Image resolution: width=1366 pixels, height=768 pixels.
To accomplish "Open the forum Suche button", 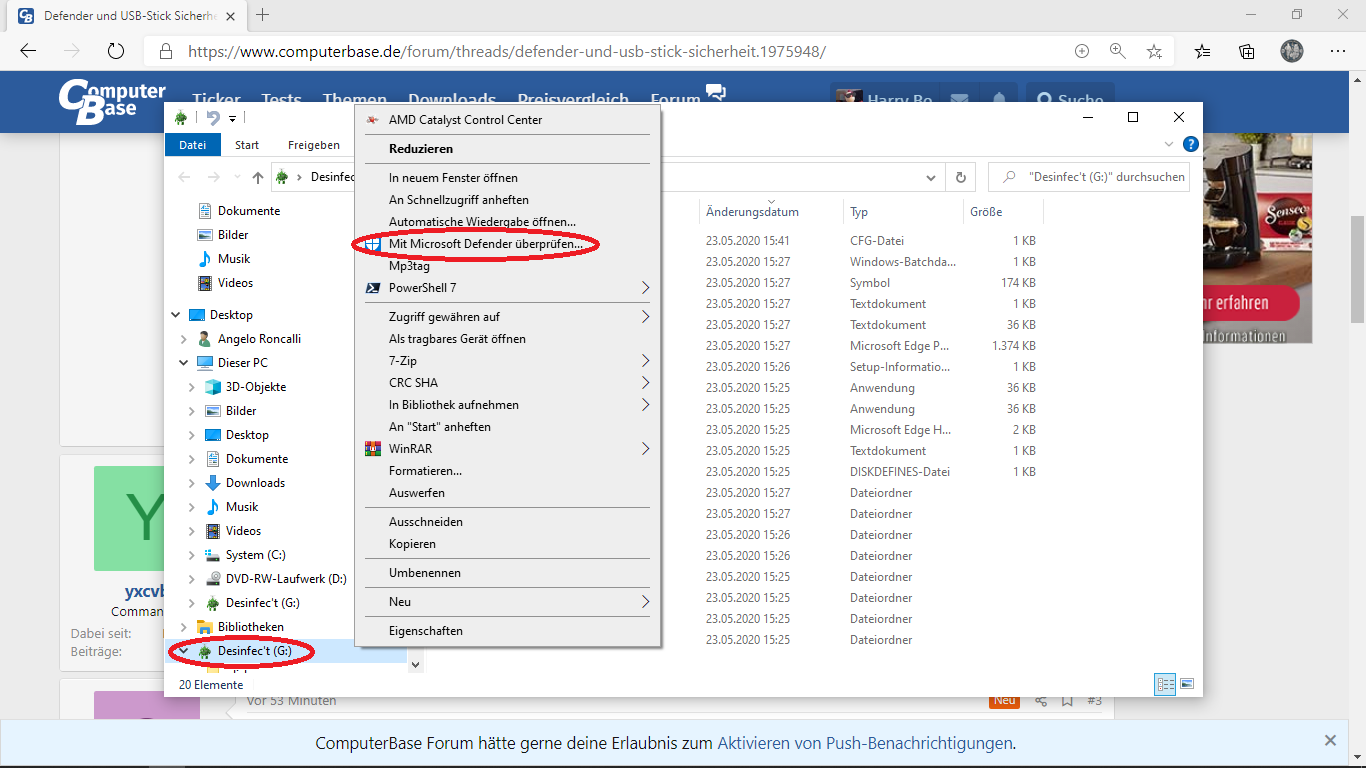I will pyautogui.click(x=1070, y=100).
